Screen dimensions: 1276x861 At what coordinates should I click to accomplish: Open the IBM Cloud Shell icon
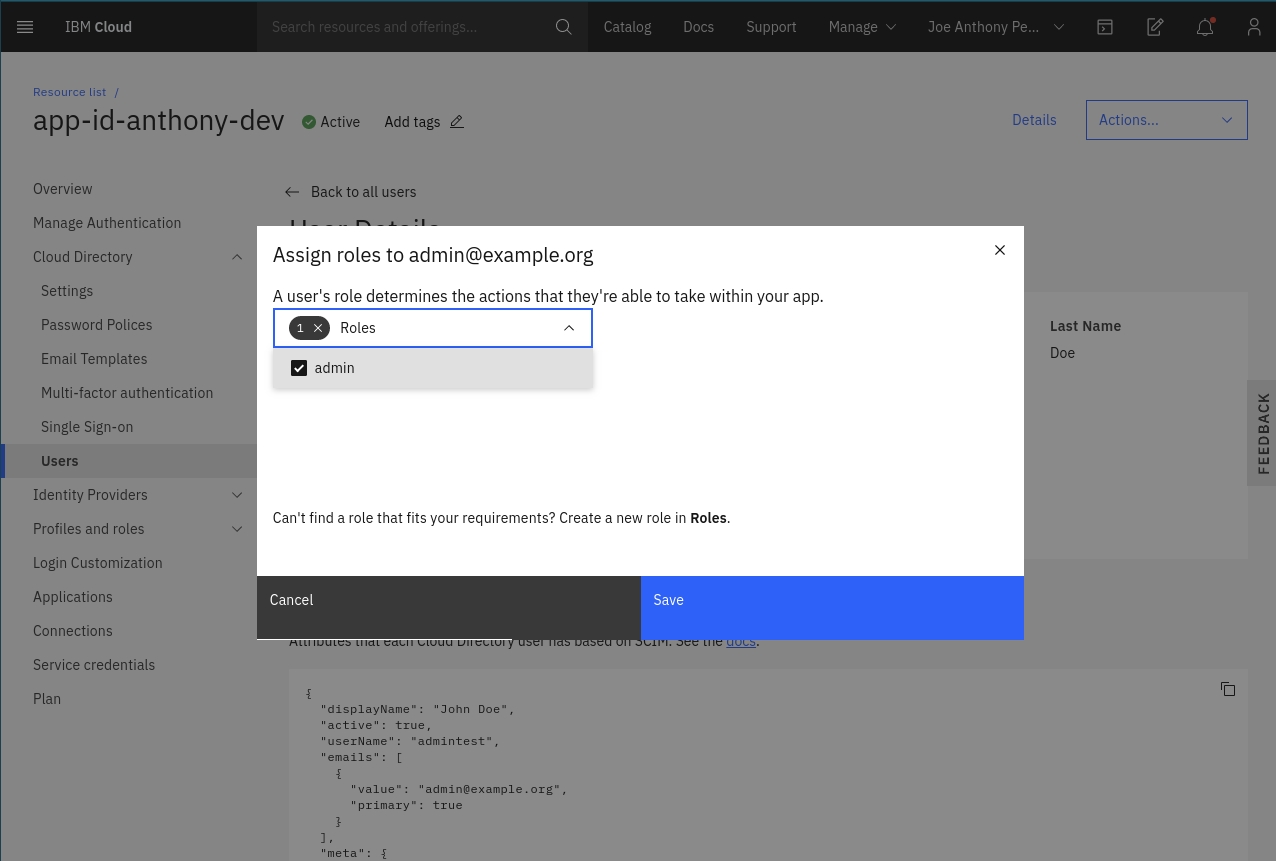1105,27
